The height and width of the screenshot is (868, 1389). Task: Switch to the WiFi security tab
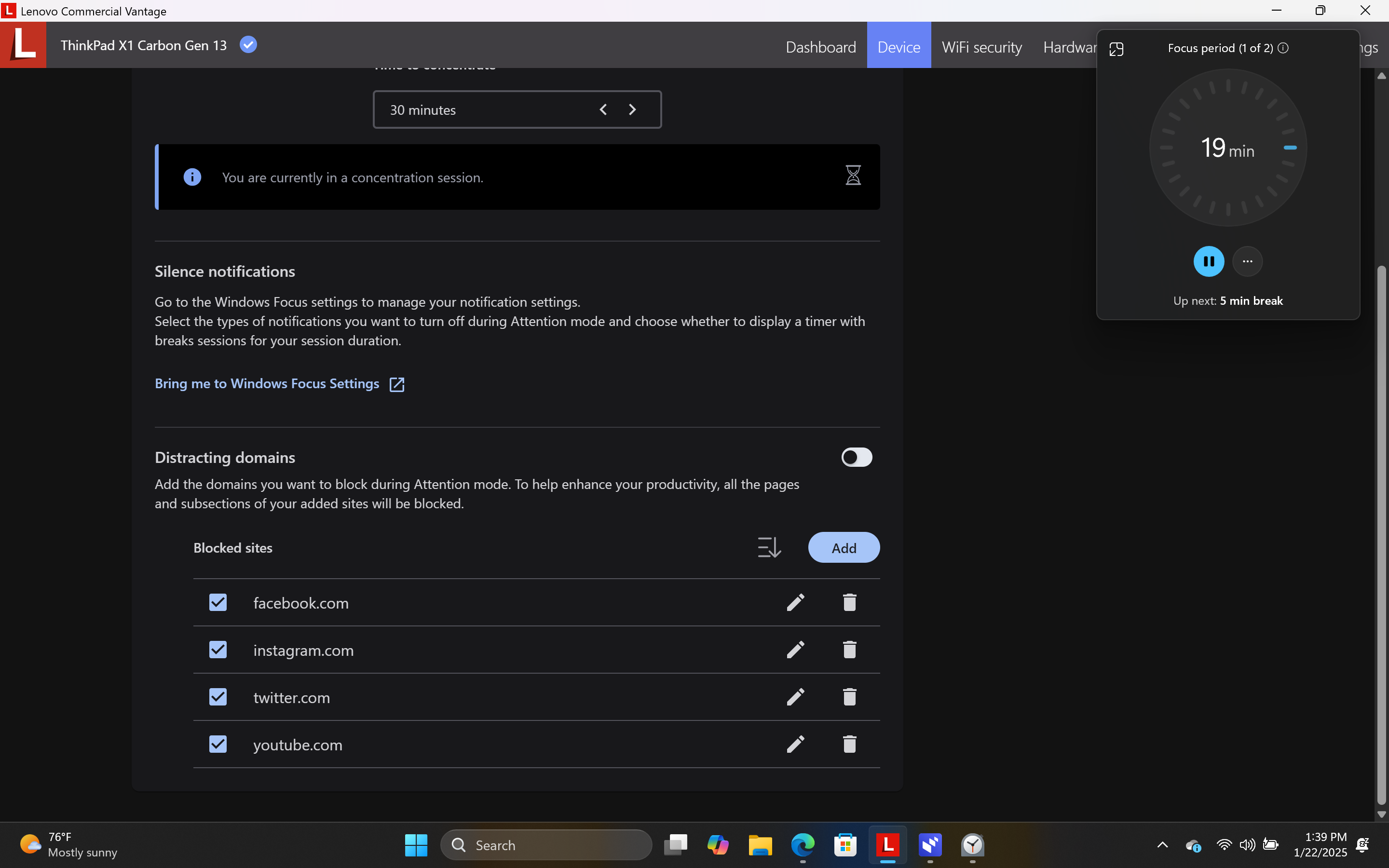point(981,47)
